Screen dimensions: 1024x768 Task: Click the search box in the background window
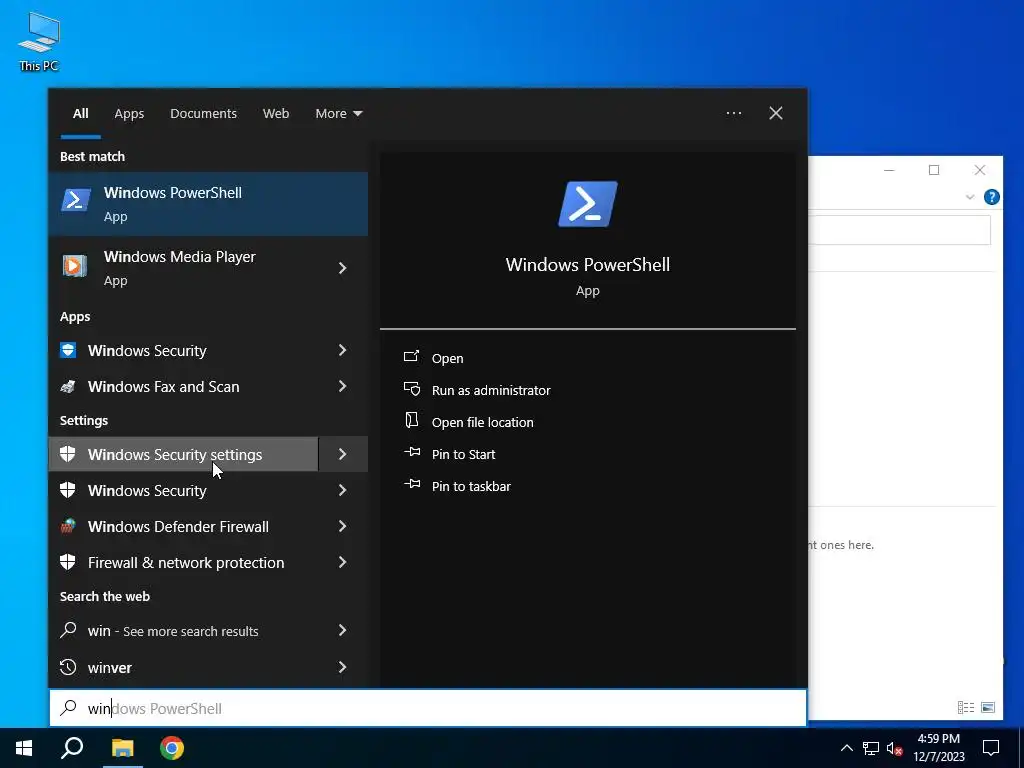click(900, 231)
